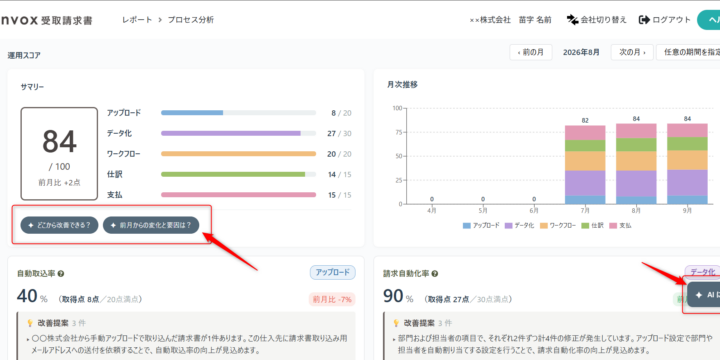Open the レポート breadcrumb
This screenshot has width=720, height=360.
pyautogui.click(x=137, y=20)
